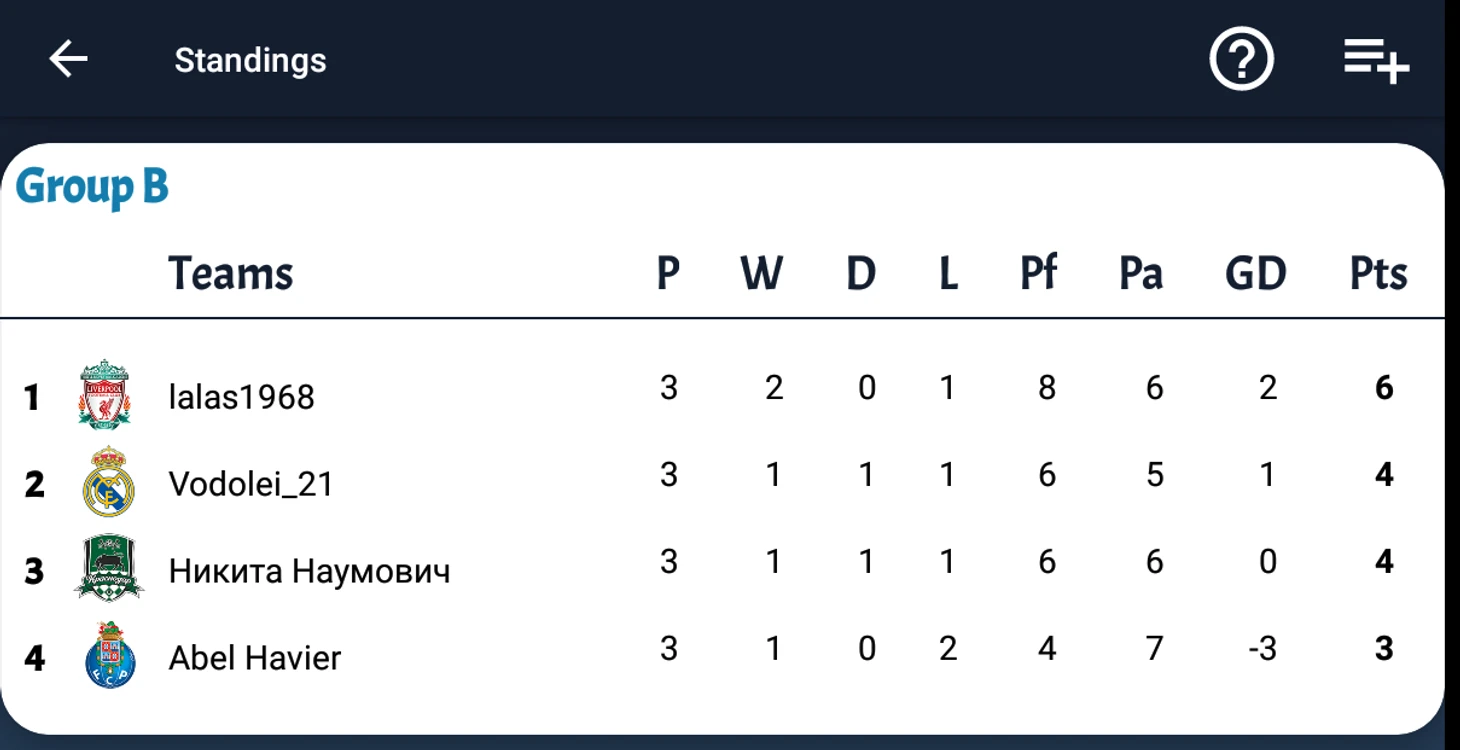Open the help question mark icon
This screenshot has width=1460, height=750.
(x=1241, y=60)
